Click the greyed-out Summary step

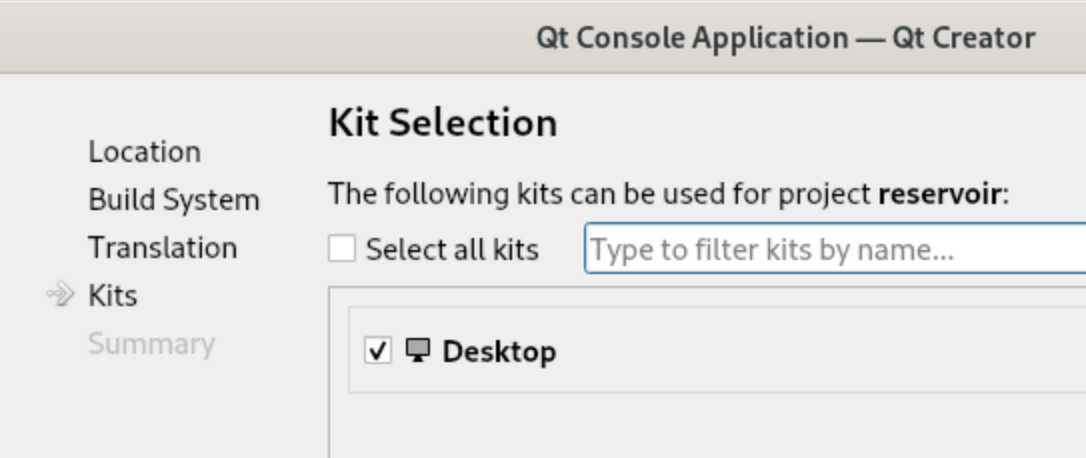[151, 344]
